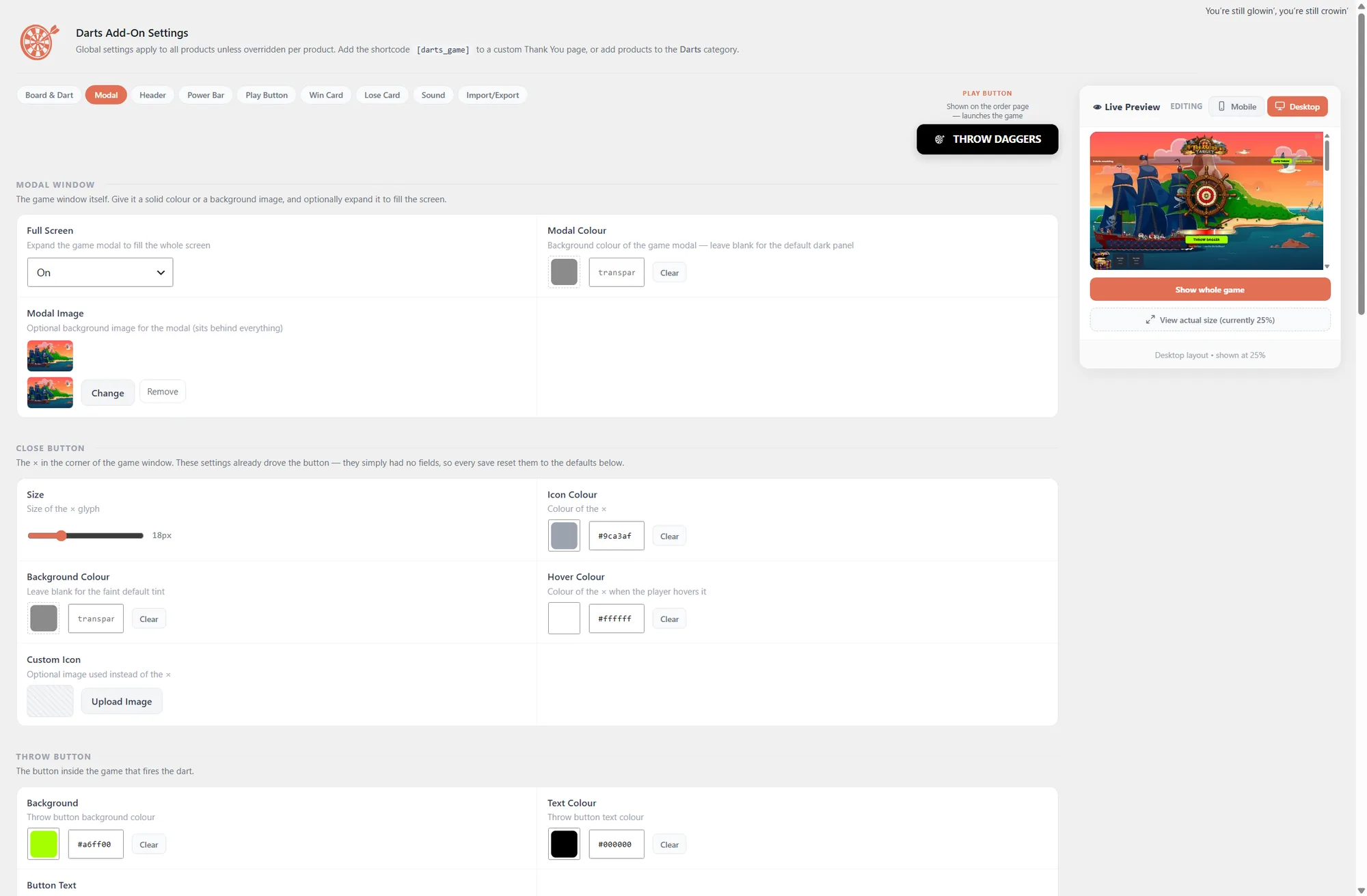The image size is (1367, 896).
Task: Click the CLOSE BUTTON section heading
Action: [51, 448]
